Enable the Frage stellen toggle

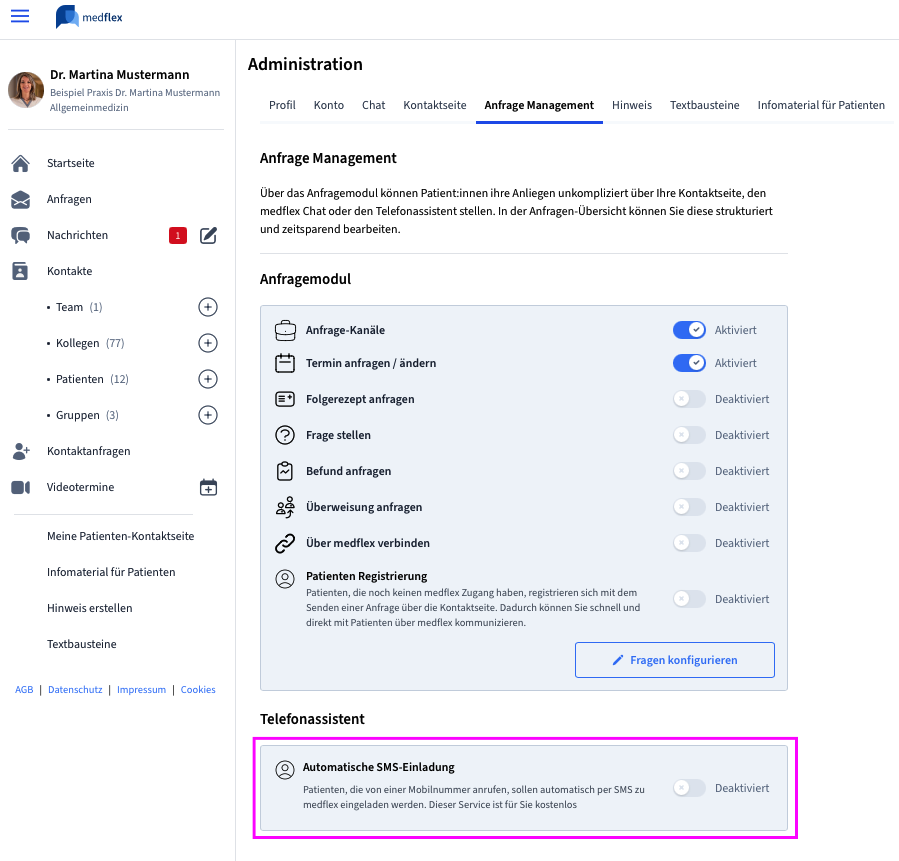(689, 435)
